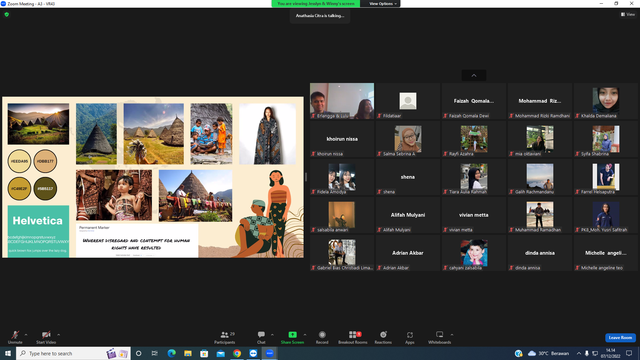The width and height of the screenshot is (640, 360).
Task: Select shena participant tile
Action: click(408, 177)
